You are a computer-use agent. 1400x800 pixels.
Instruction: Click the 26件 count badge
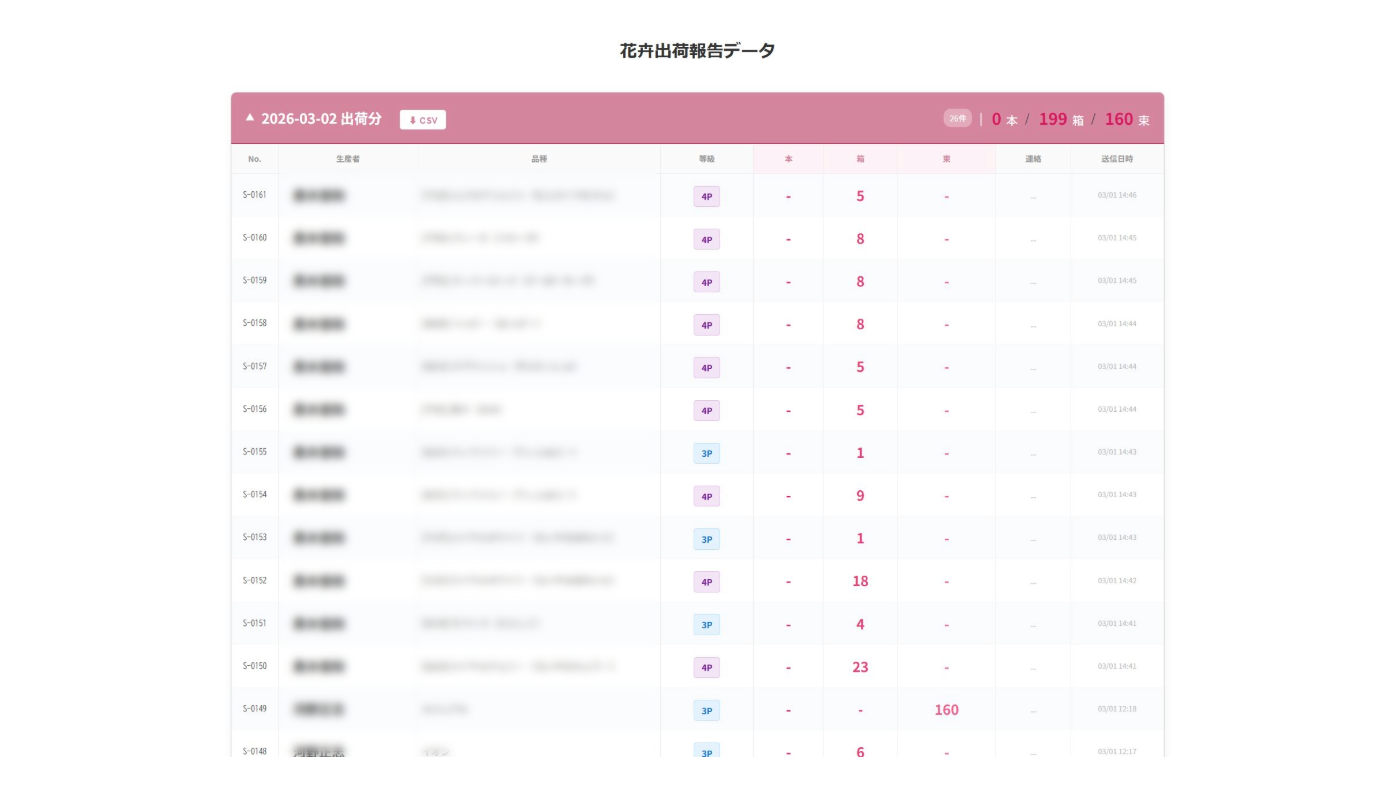tap(957, 118)
